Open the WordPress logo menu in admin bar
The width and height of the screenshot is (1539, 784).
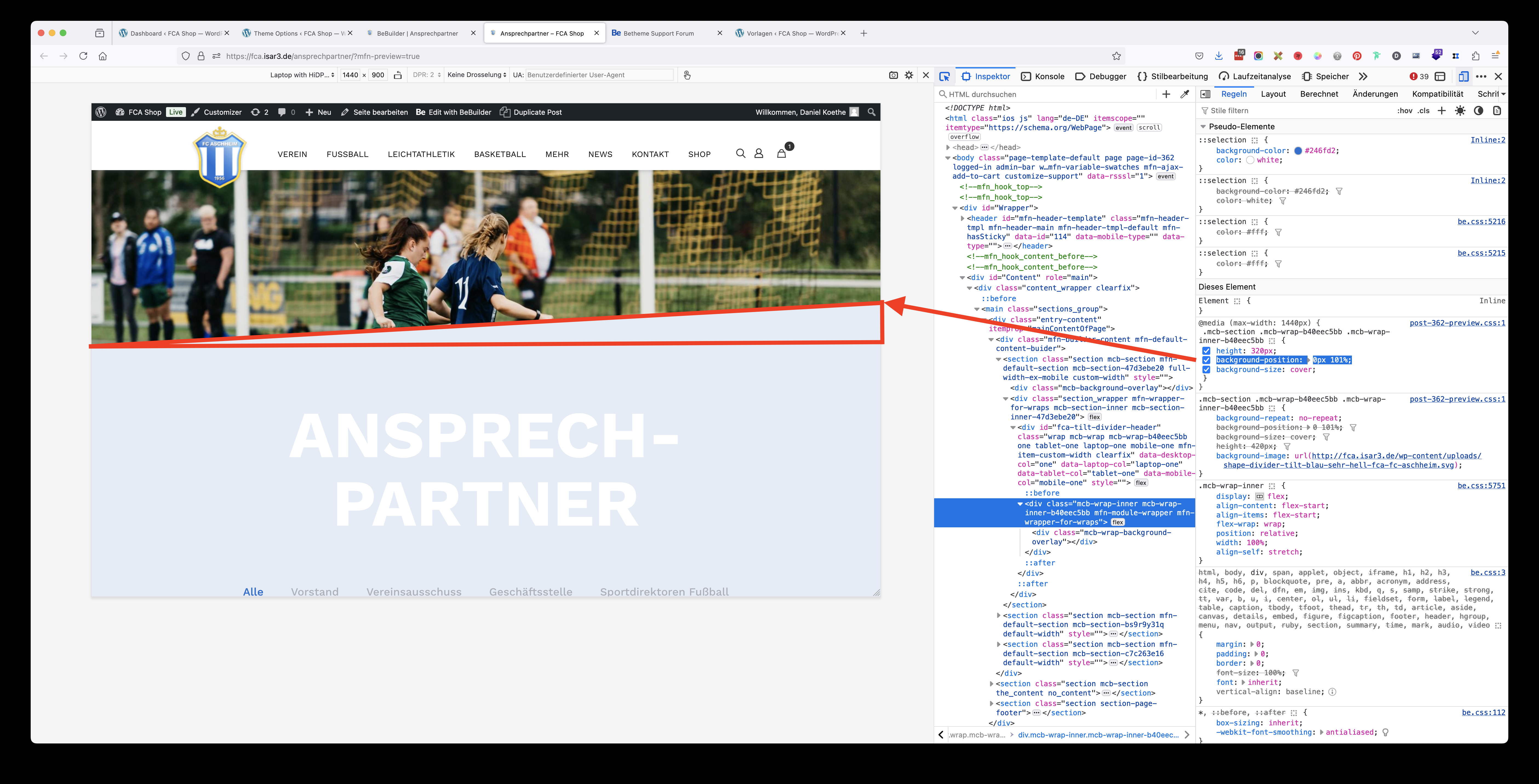point(101,112)
